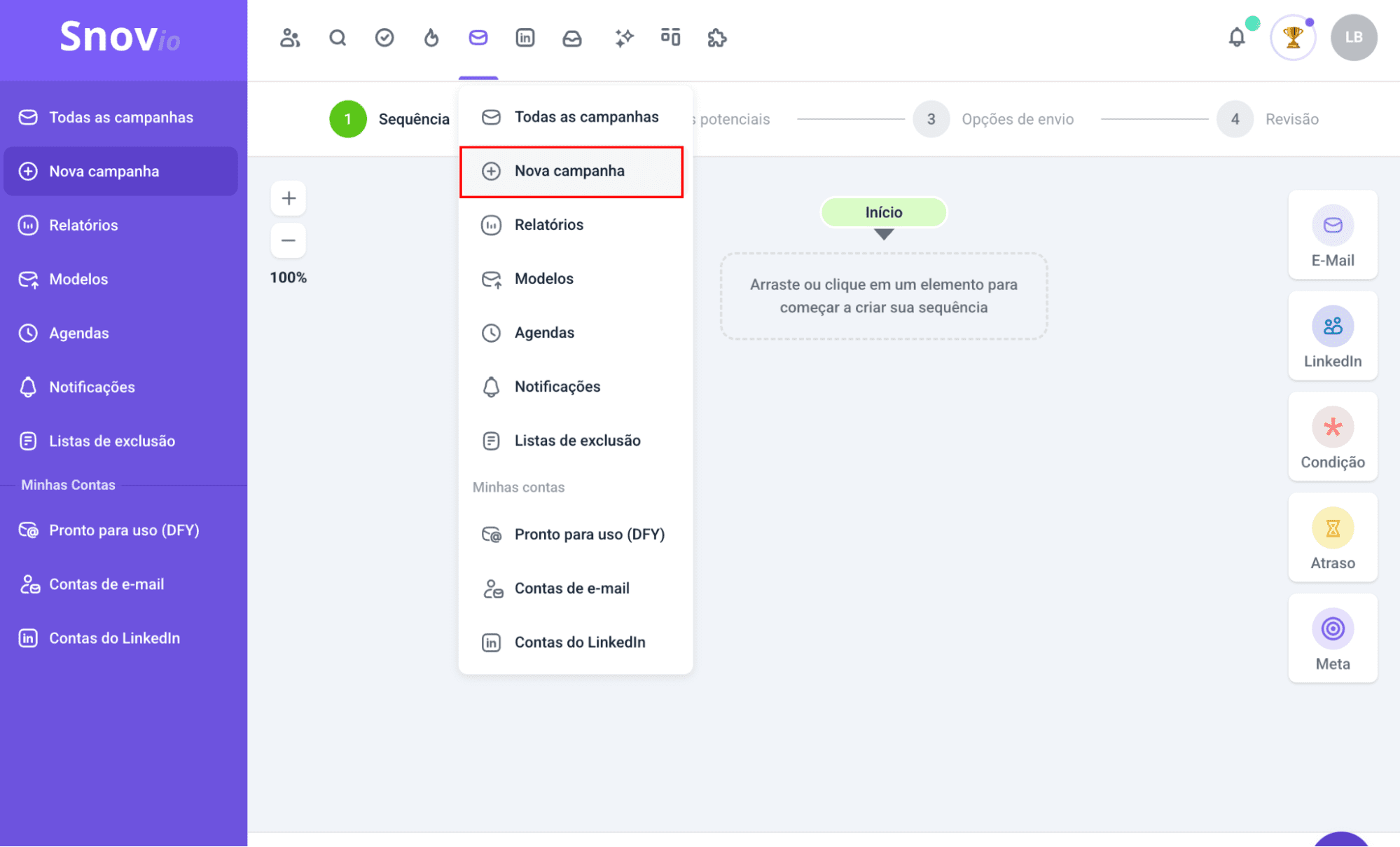The height and width of the screenshot is (847, 1400).
Task: Zoom out the canvas with minus button
Action: (x=289, y=240)
